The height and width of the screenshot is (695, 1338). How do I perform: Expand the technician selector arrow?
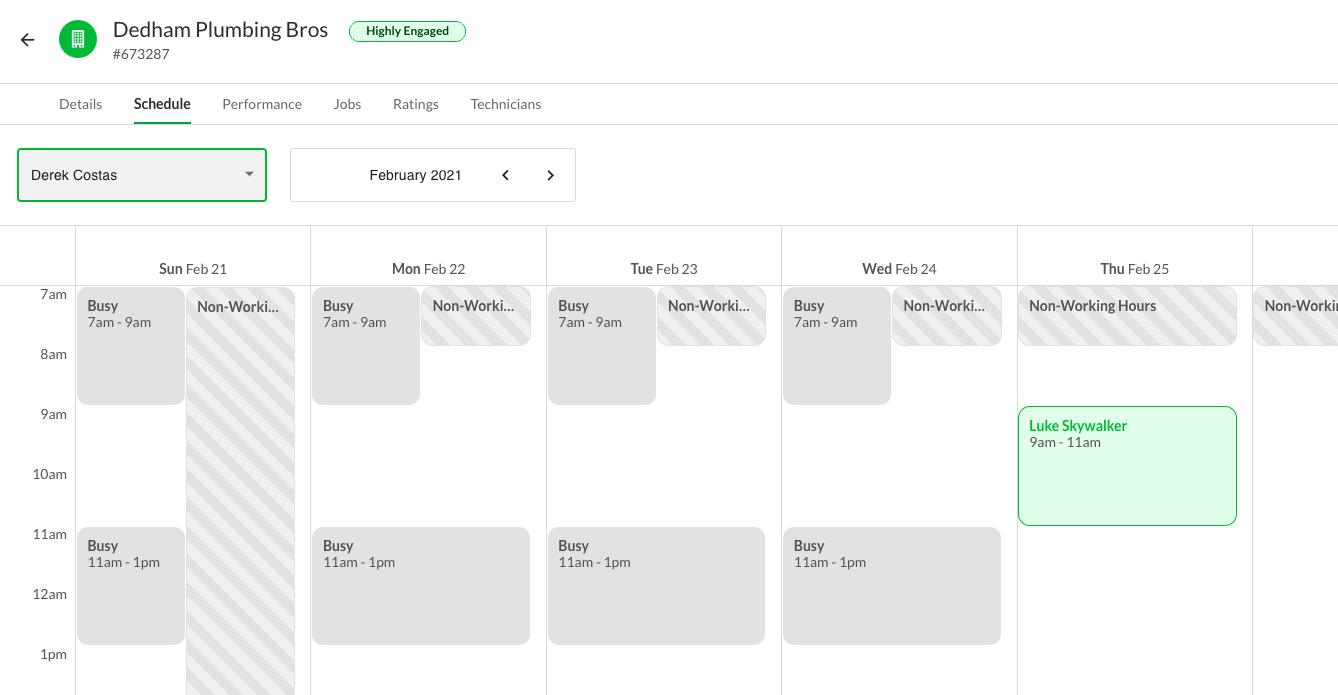[249, 174]
